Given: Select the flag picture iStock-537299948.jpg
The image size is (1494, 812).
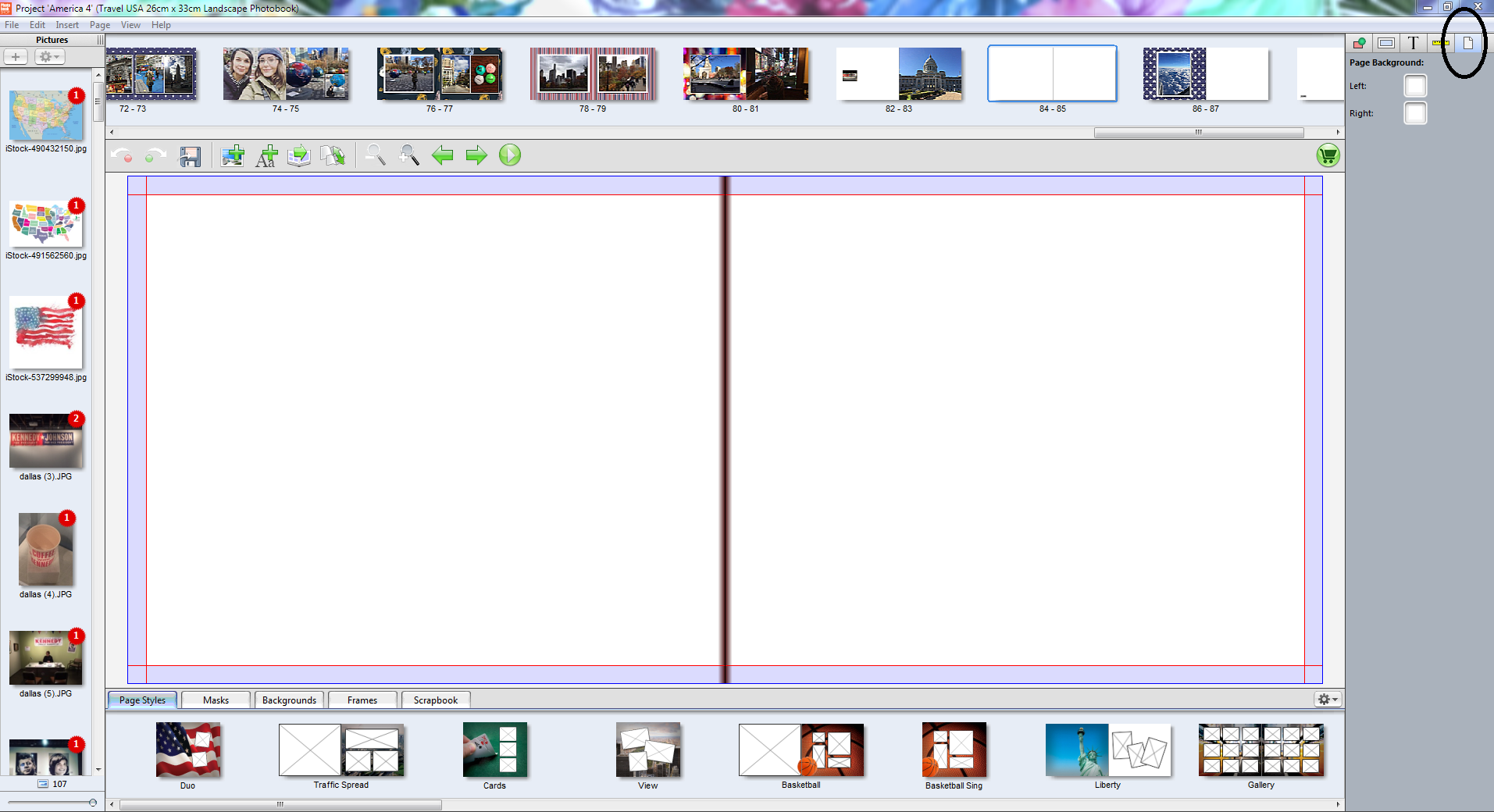Looking at the screenshot, I should click(46, 333).
